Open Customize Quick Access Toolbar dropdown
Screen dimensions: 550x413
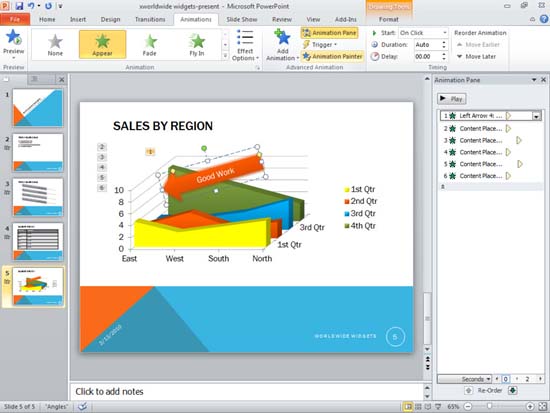click(60, 6)
